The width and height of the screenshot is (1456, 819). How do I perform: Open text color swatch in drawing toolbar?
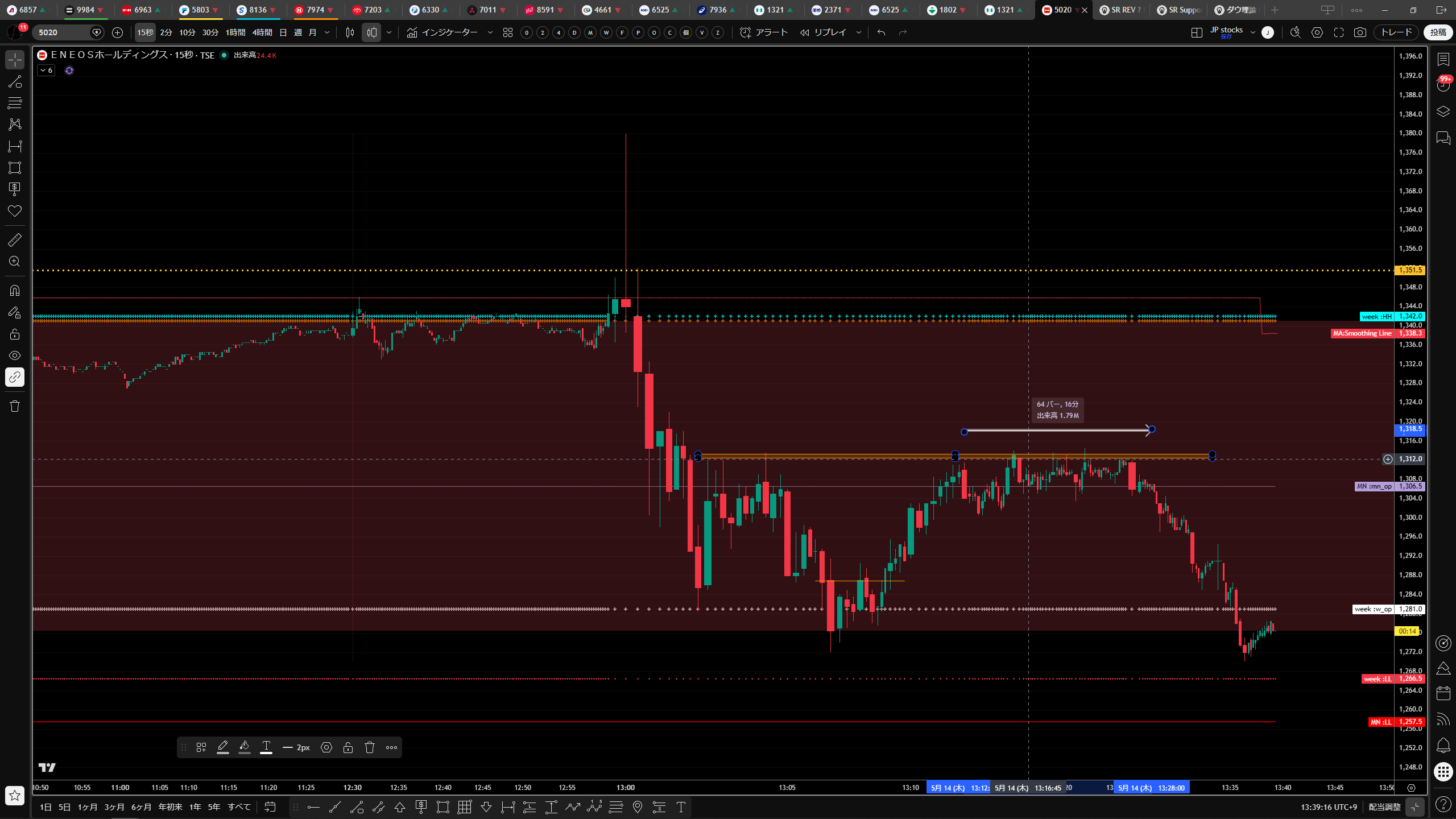pyautogui.click(x=266, y=747)
